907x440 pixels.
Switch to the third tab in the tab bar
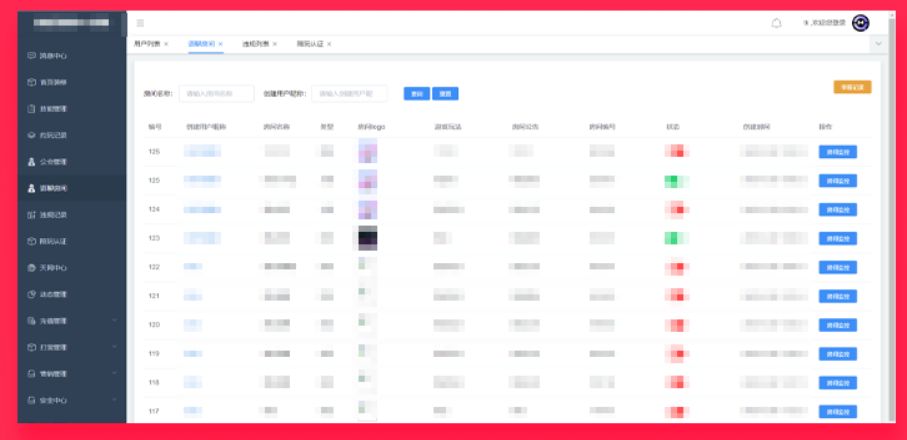pyautogui.click(x=256, y=44)
